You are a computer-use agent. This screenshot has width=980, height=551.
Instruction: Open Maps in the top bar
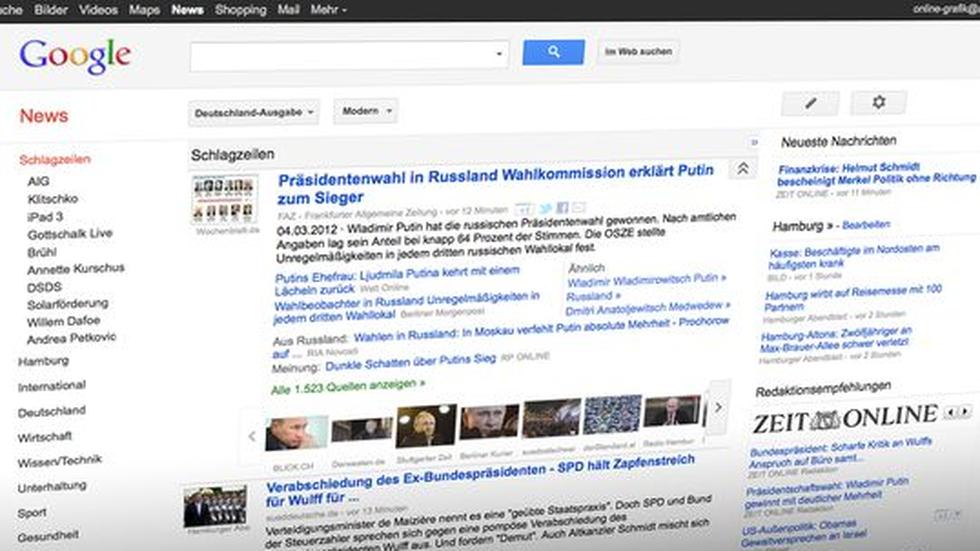point(144,10)
